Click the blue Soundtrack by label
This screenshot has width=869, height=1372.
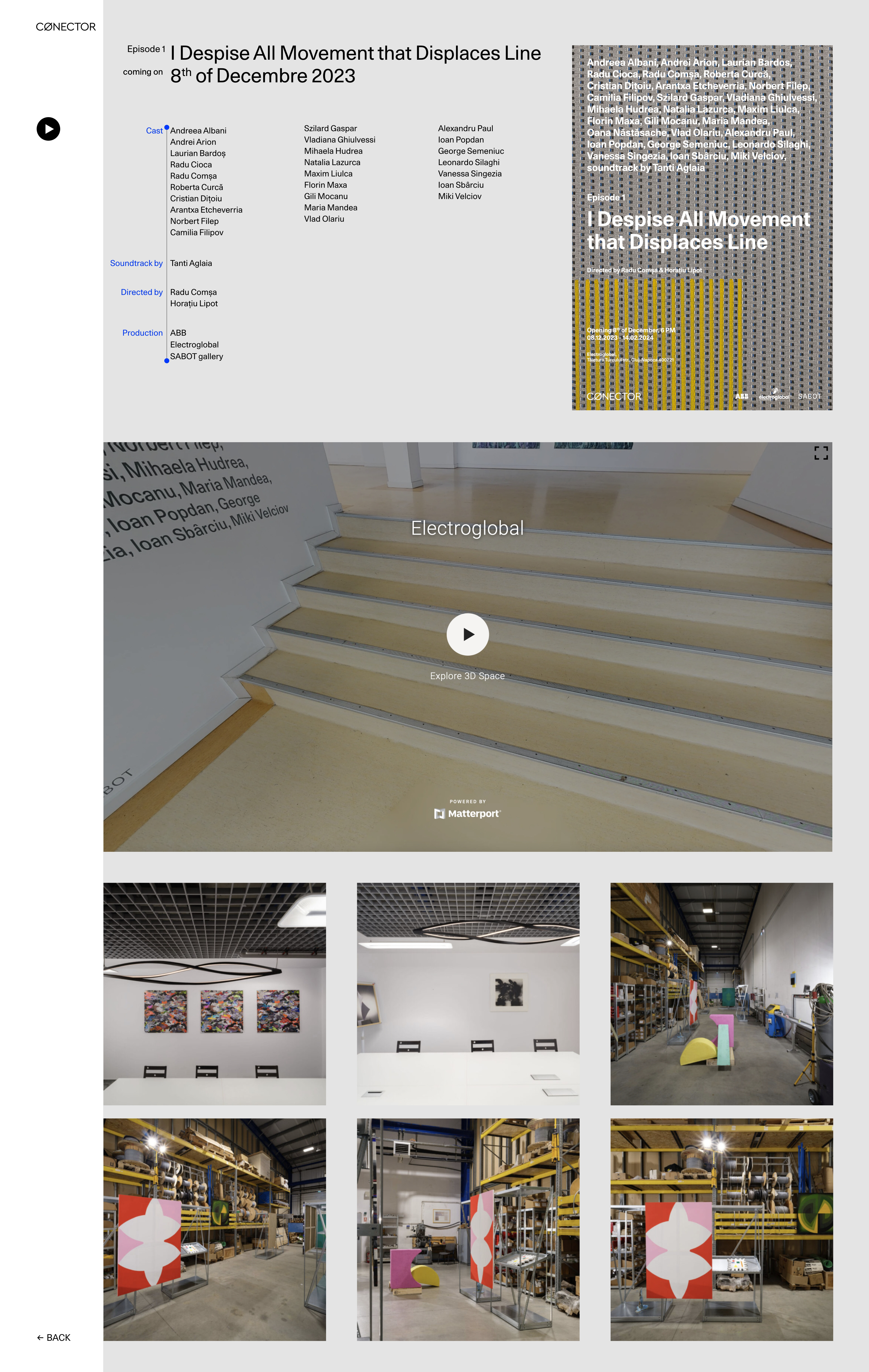click(136, 263)
